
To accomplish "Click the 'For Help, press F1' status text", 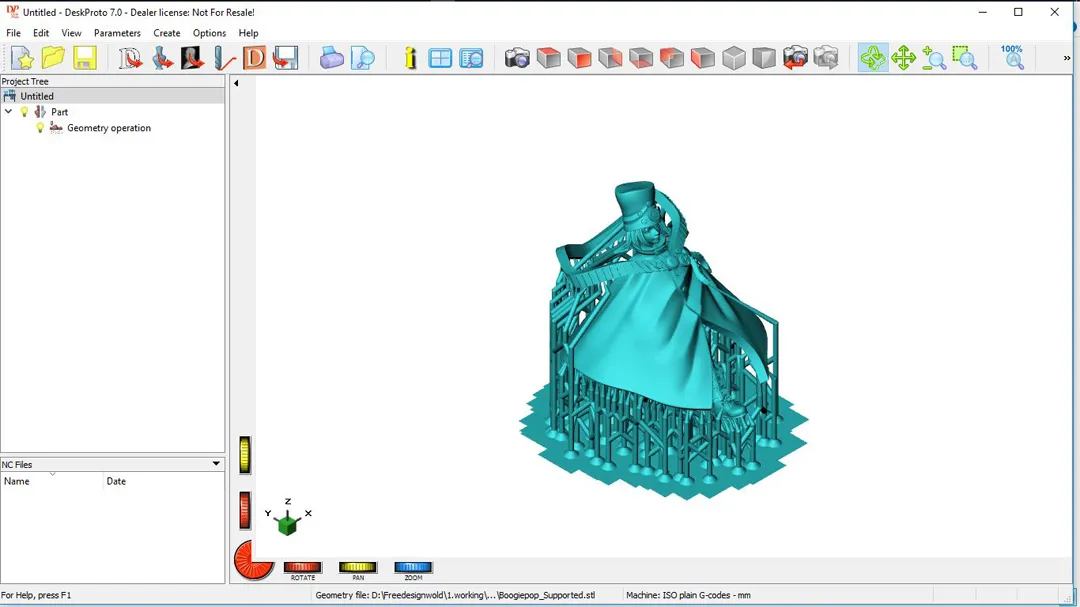I will [36, 595].
